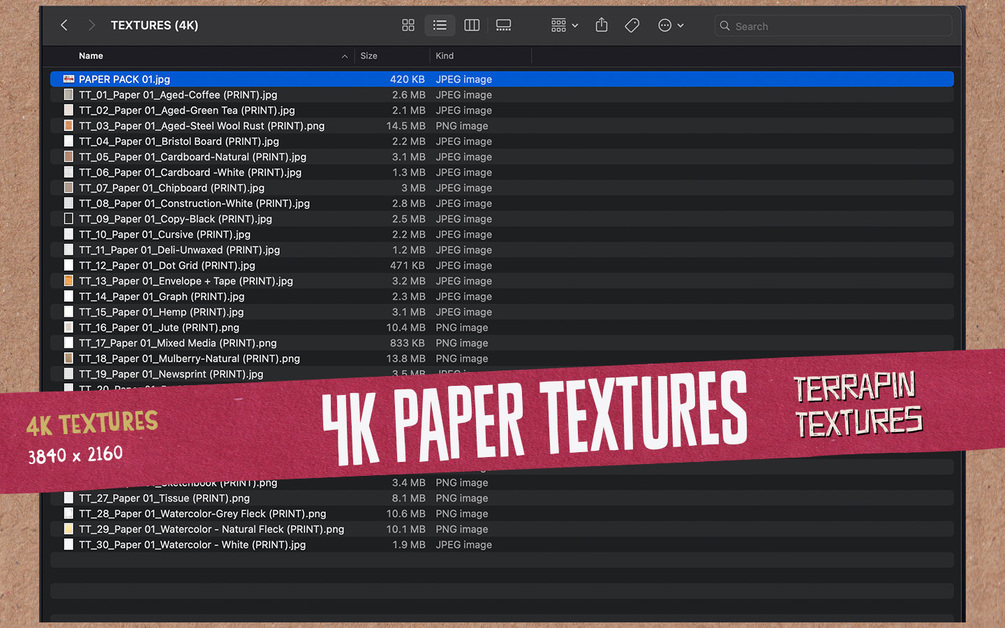
Task: Switch to list view
Action: pyautogui.click(x=440, y=25)
